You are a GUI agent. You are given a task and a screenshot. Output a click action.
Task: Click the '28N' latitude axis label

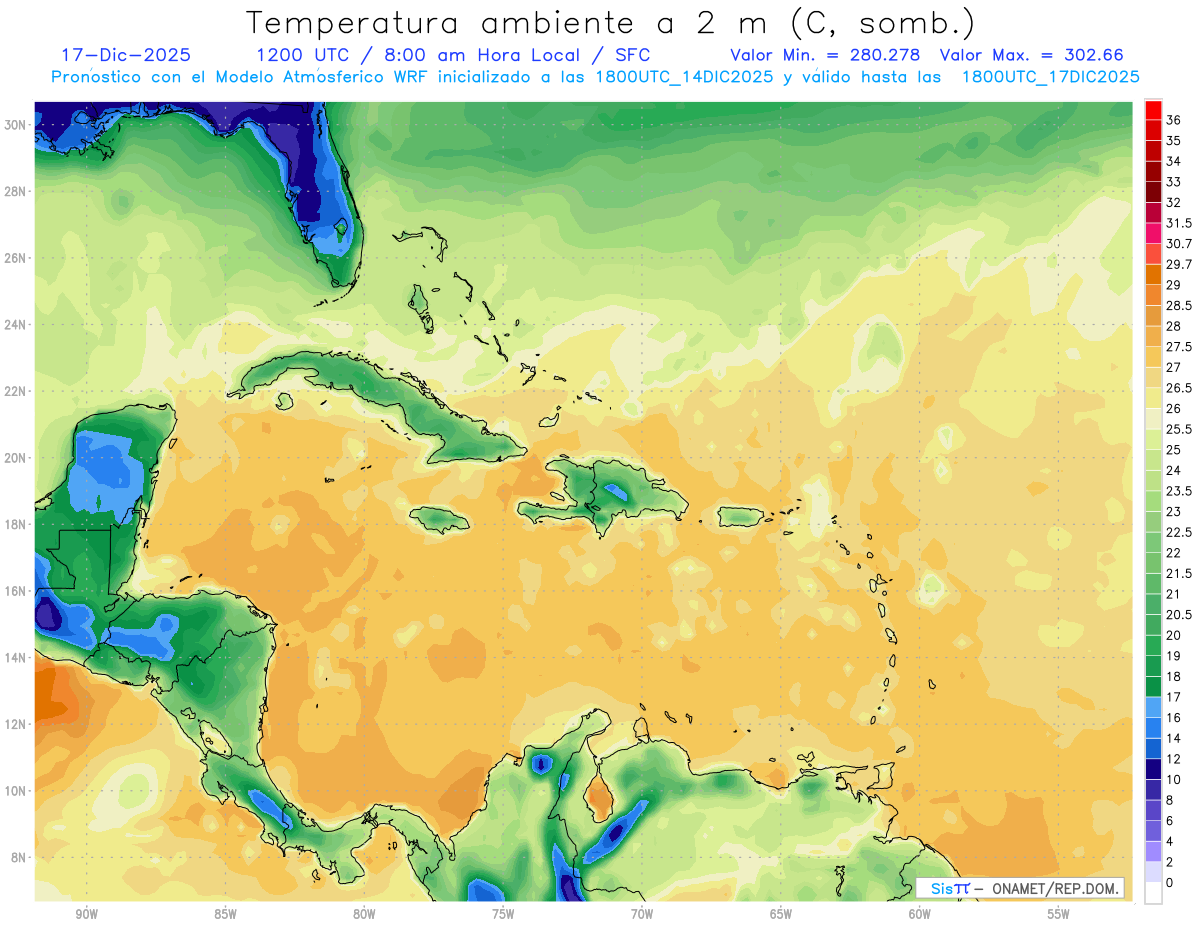tap(16, 191)
